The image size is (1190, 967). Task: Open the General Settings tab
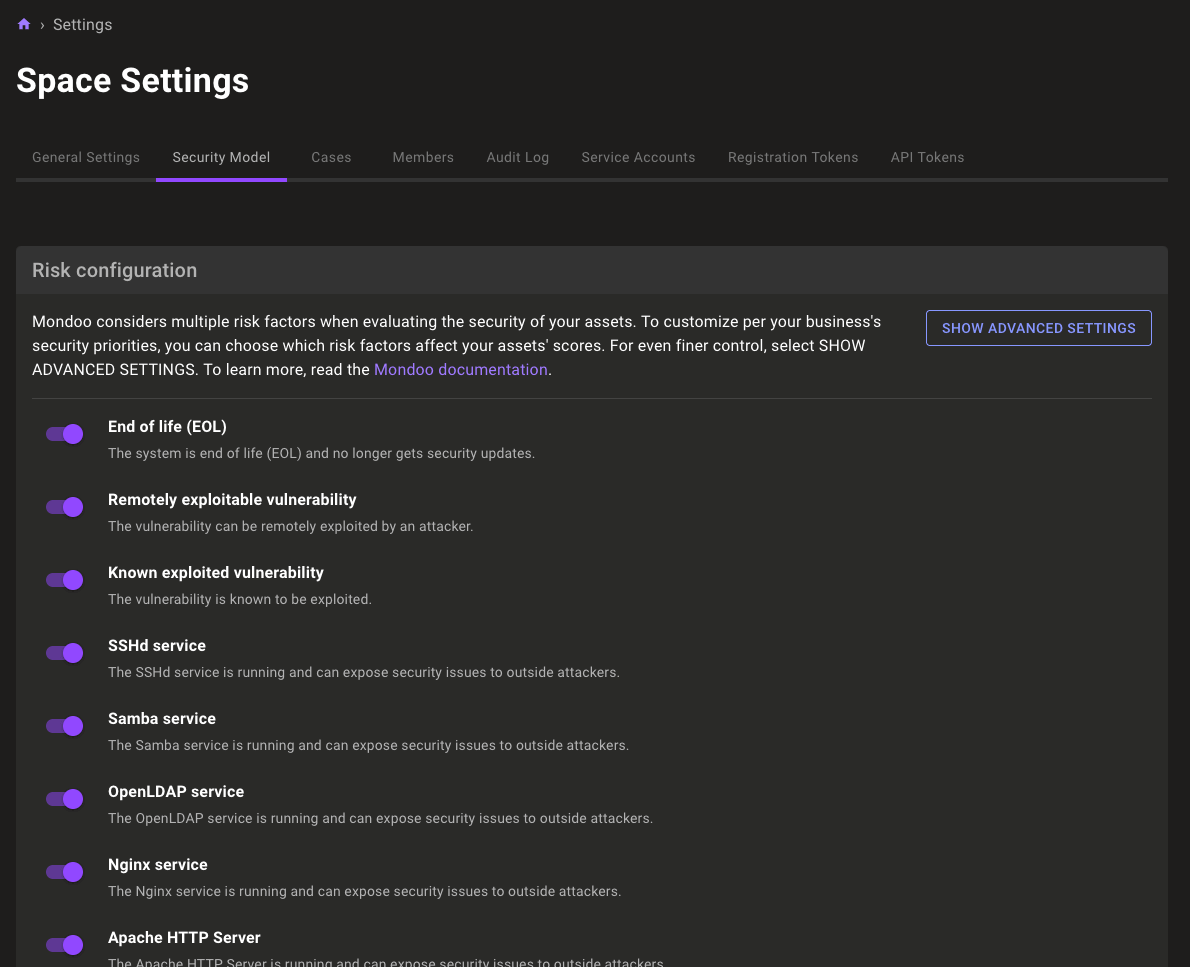(x=86, y=157)
